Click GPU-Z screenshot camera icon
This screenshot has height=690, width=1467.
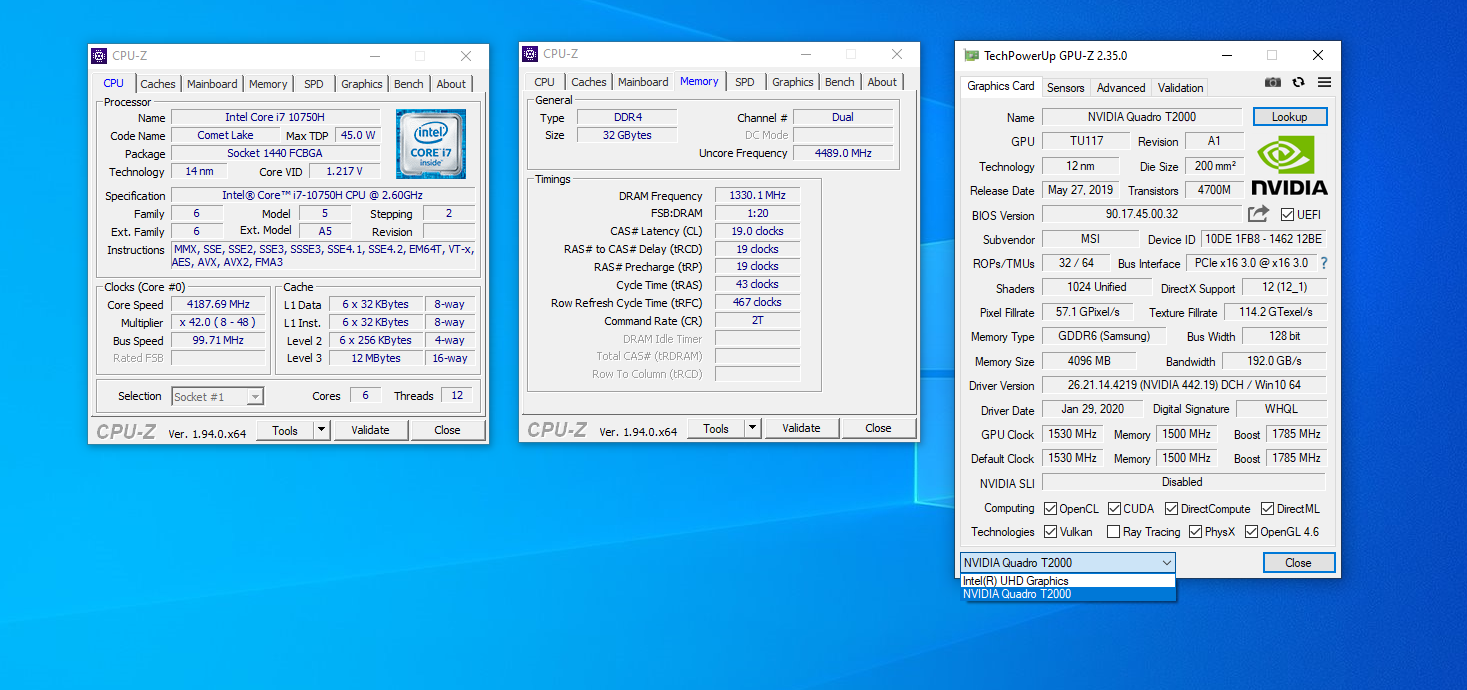click(1272, 83)
